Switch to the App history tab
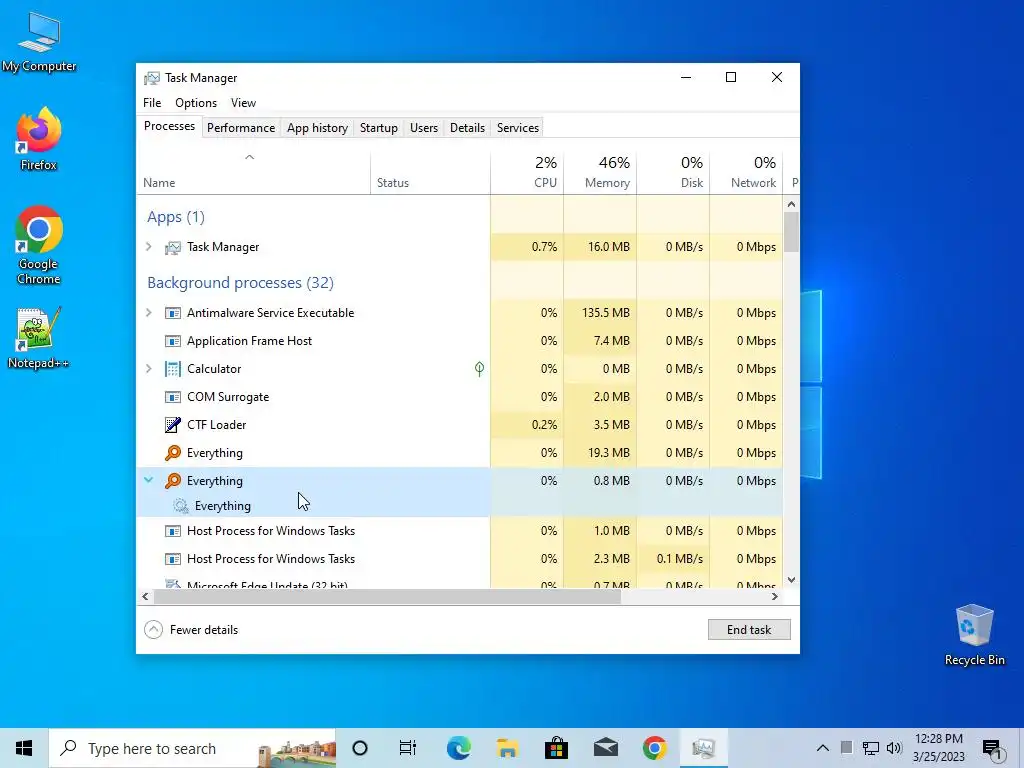This screenshot has width=1024, height=768. point(317,128)
